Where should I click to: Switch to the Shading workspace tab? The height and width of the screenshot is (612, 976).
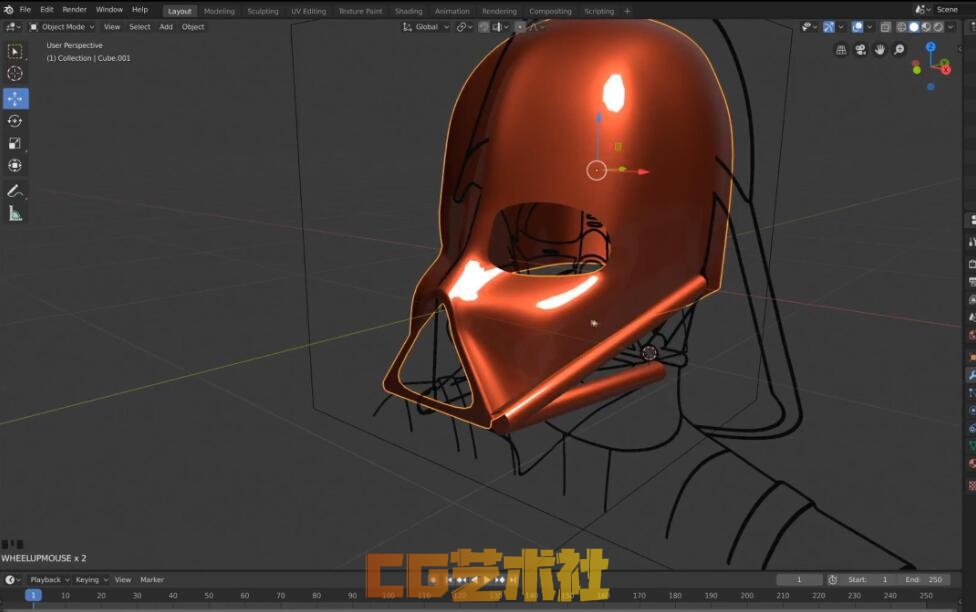pyautogui.click(x=408, y=11)
